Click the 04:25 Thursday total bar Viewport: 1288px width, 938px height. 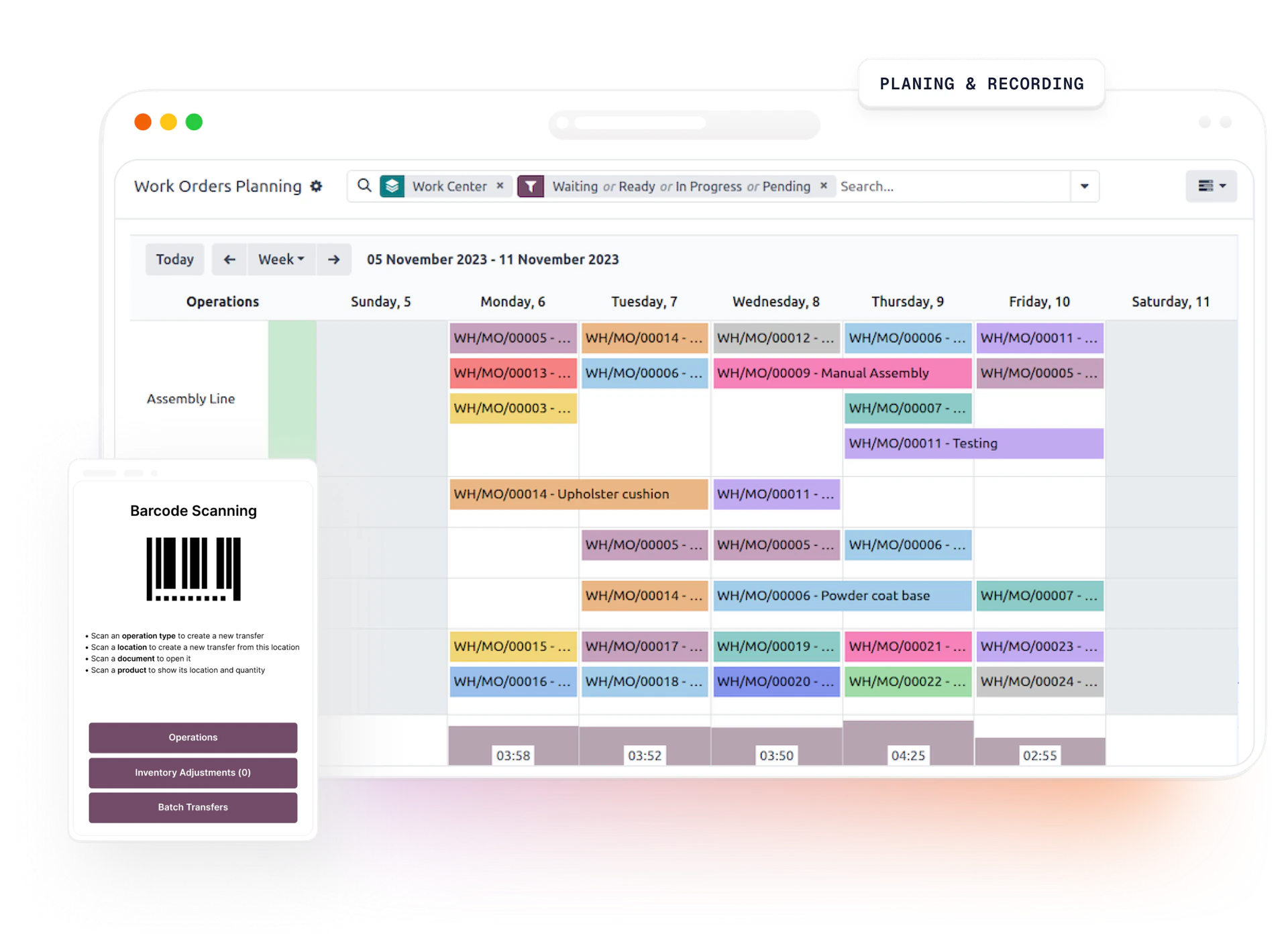coord(908,743)
